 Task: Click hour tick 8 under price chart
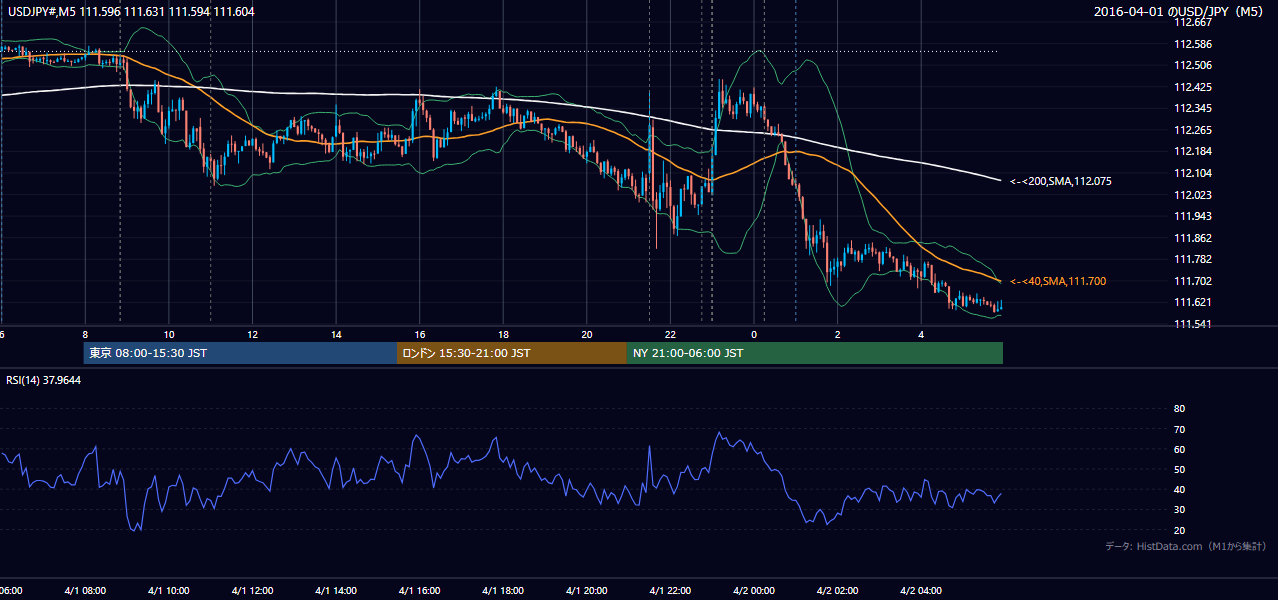tap(85, 335)
